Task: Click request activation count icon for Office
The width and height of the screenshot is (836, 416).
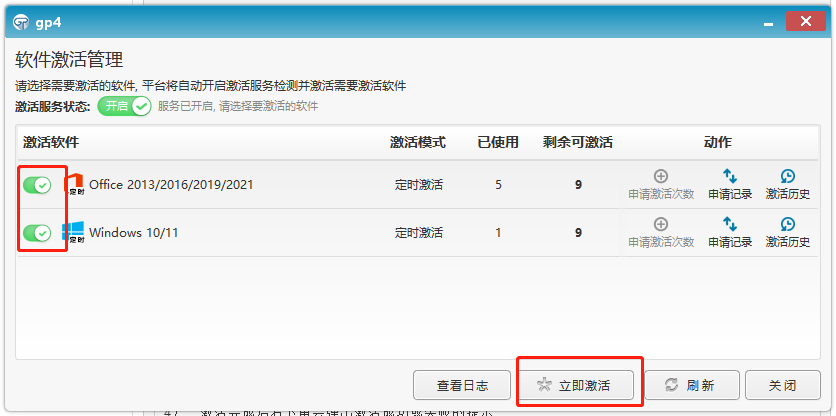Action: pos(660,177)
